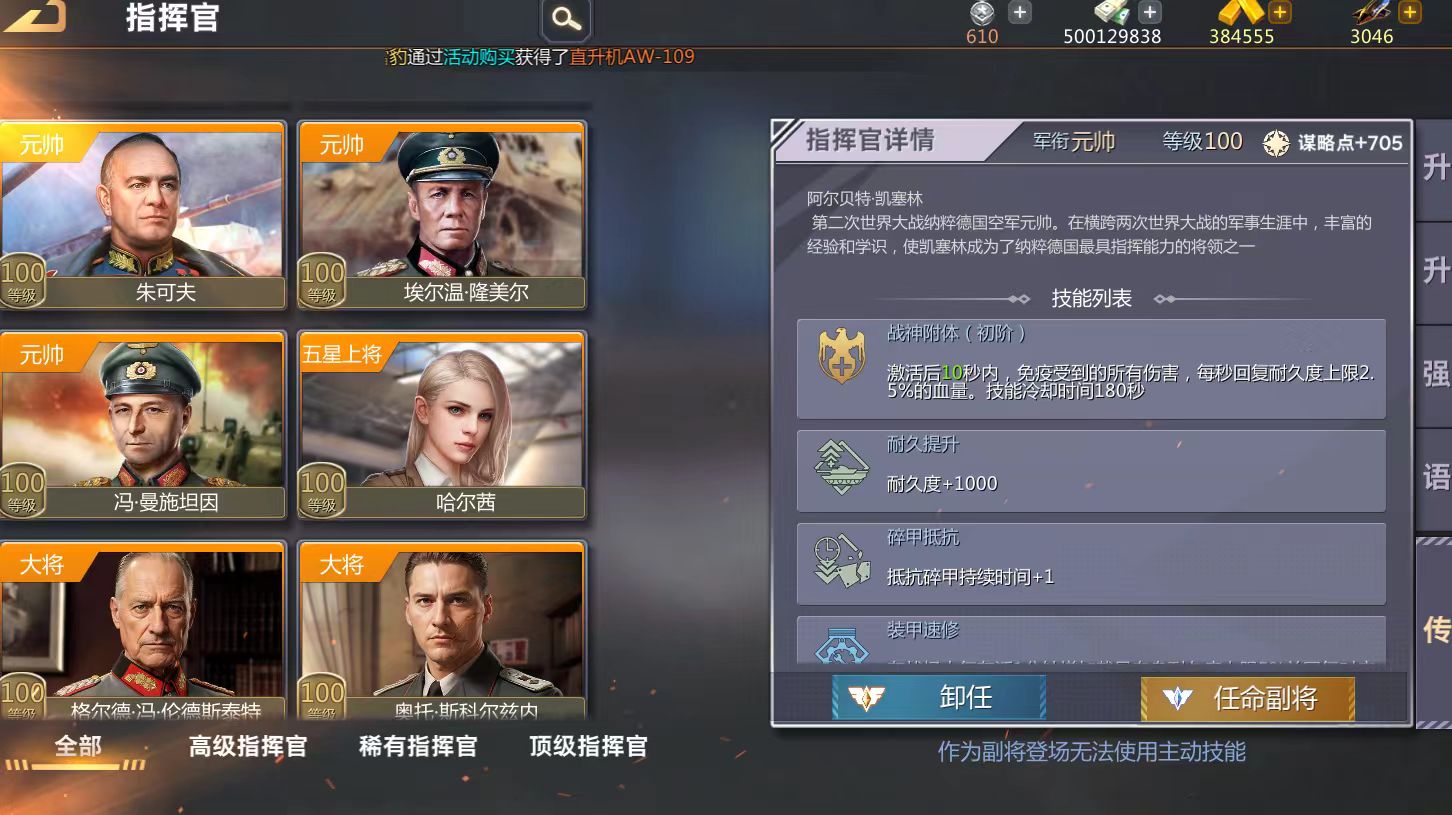Switch to 稀有指挥官 tab
This screenshot has height=815, width=1452.
[418, 746]
